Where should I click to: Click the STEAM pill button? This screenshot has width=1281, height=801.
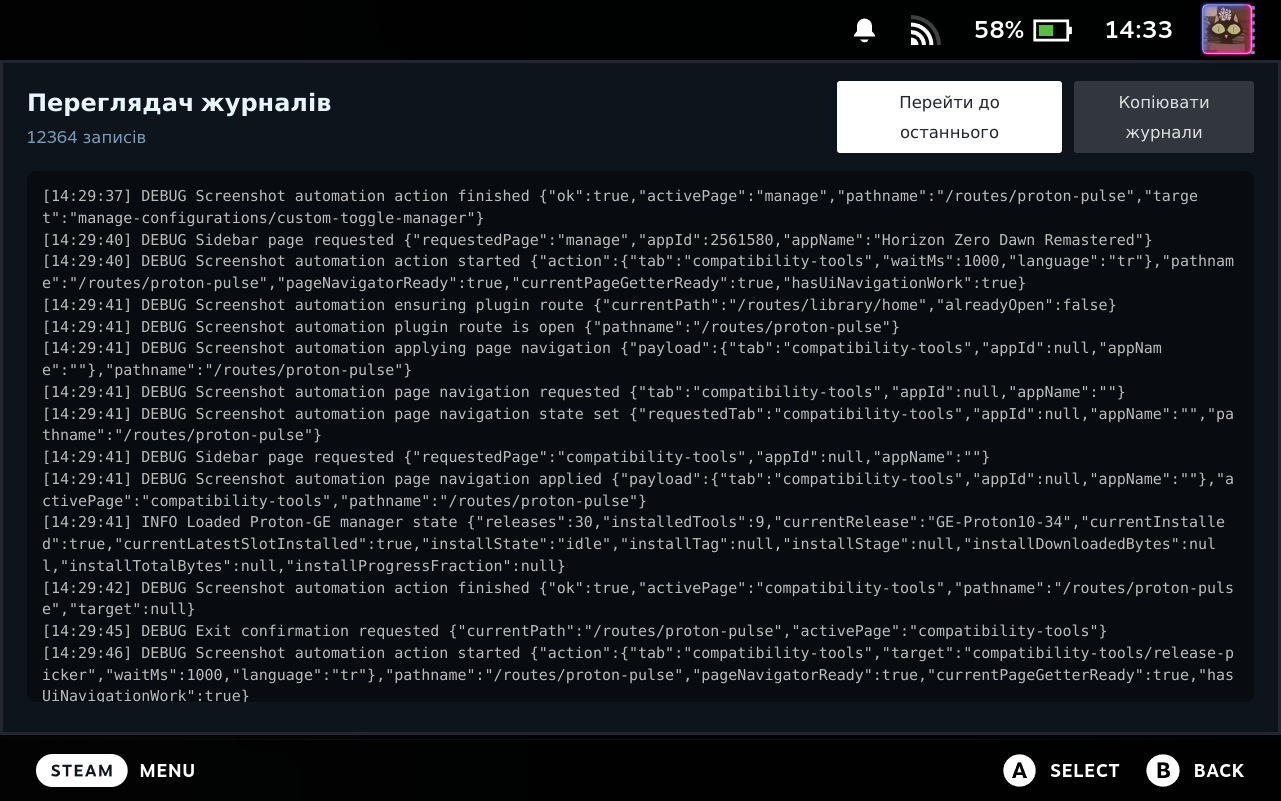82,771
